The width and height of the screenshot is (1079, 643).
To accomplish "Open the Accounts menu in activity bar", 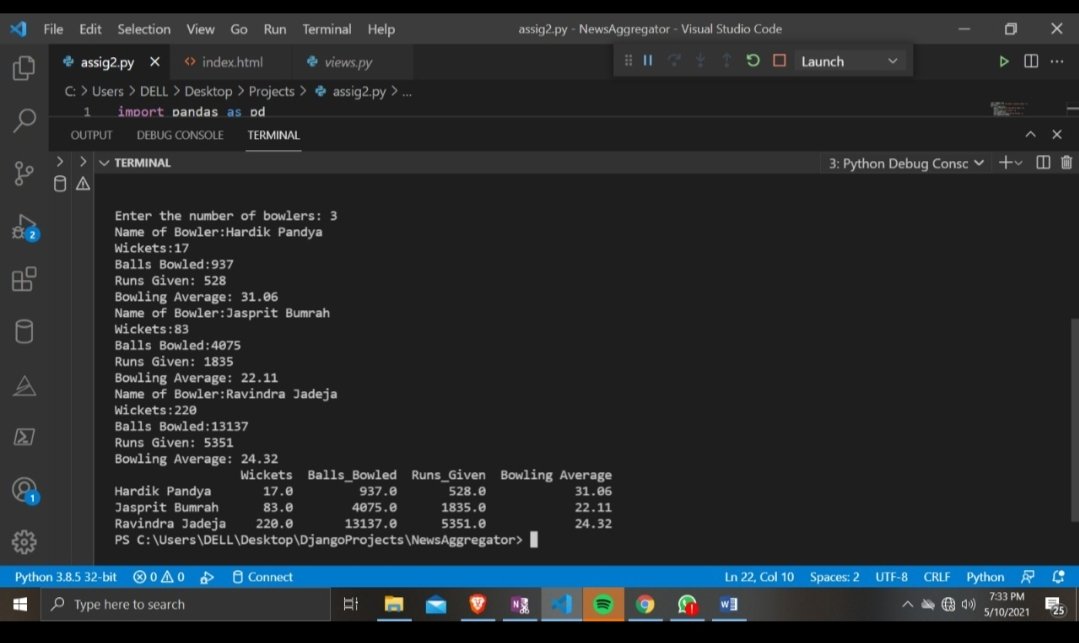I will point(25,490).
